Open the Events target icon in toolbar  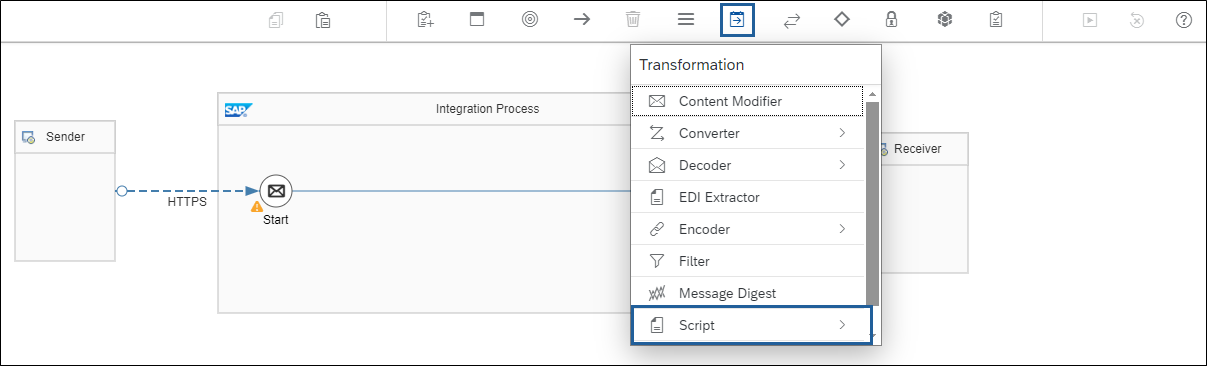tap(529, 19)
